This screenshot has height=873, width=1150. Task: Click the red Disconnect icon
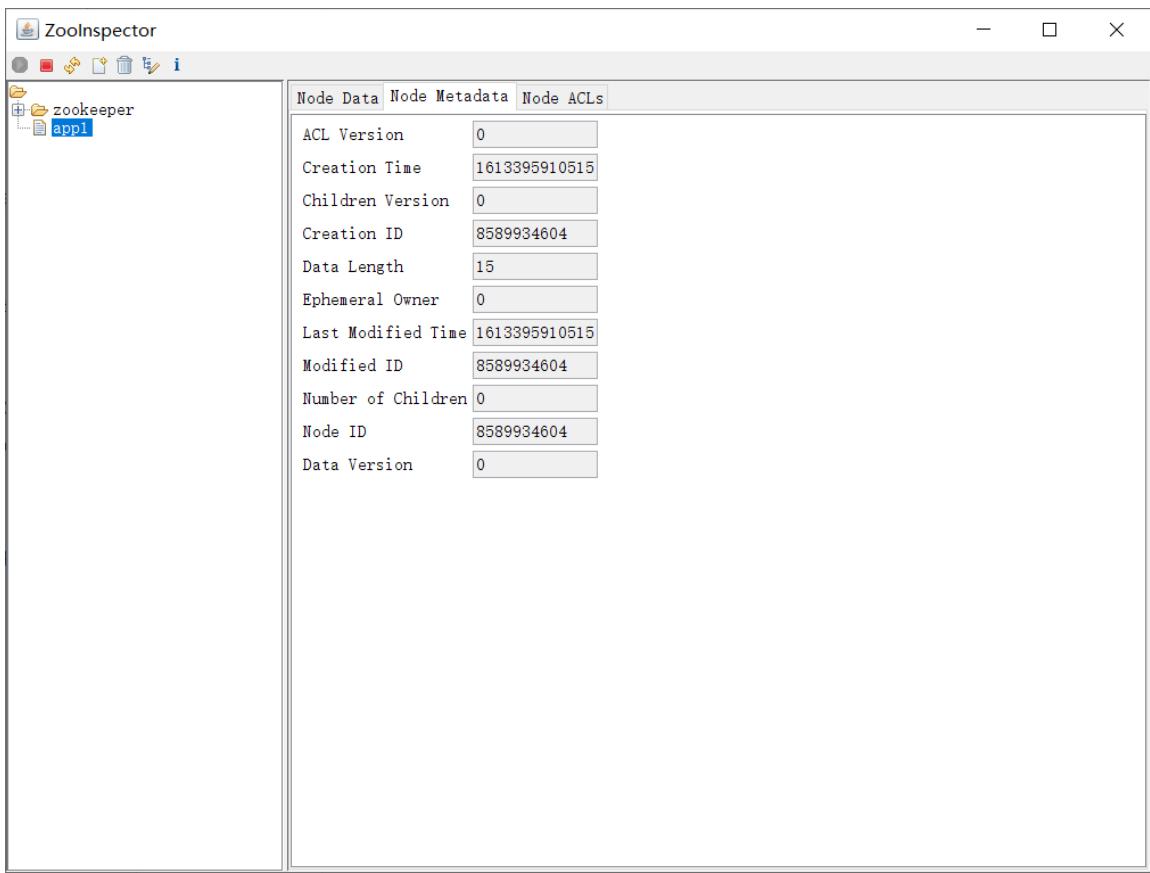[46, 65]
